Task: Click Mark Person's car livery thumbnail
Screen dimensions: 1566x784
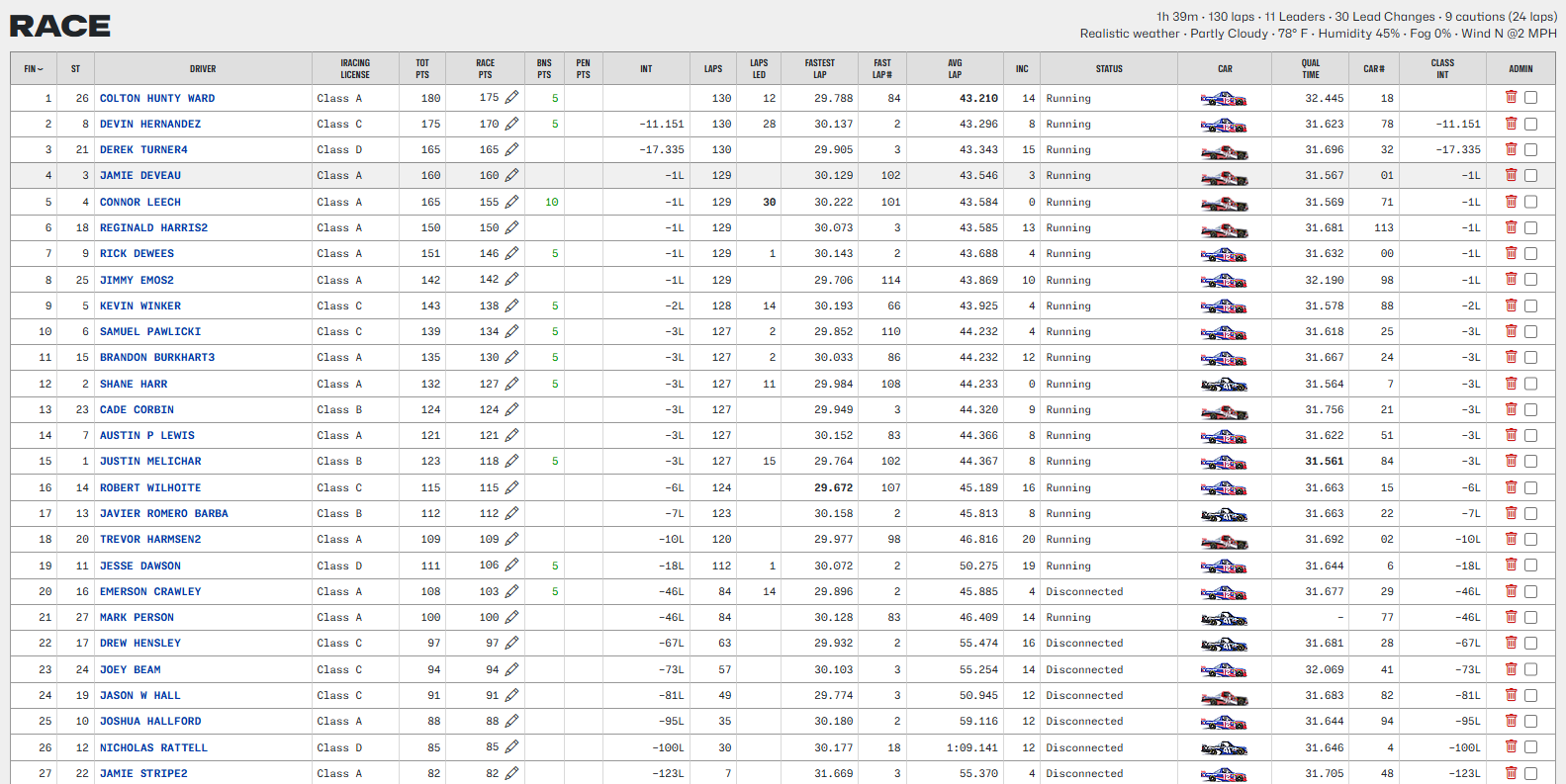Action: [1224, 618]
